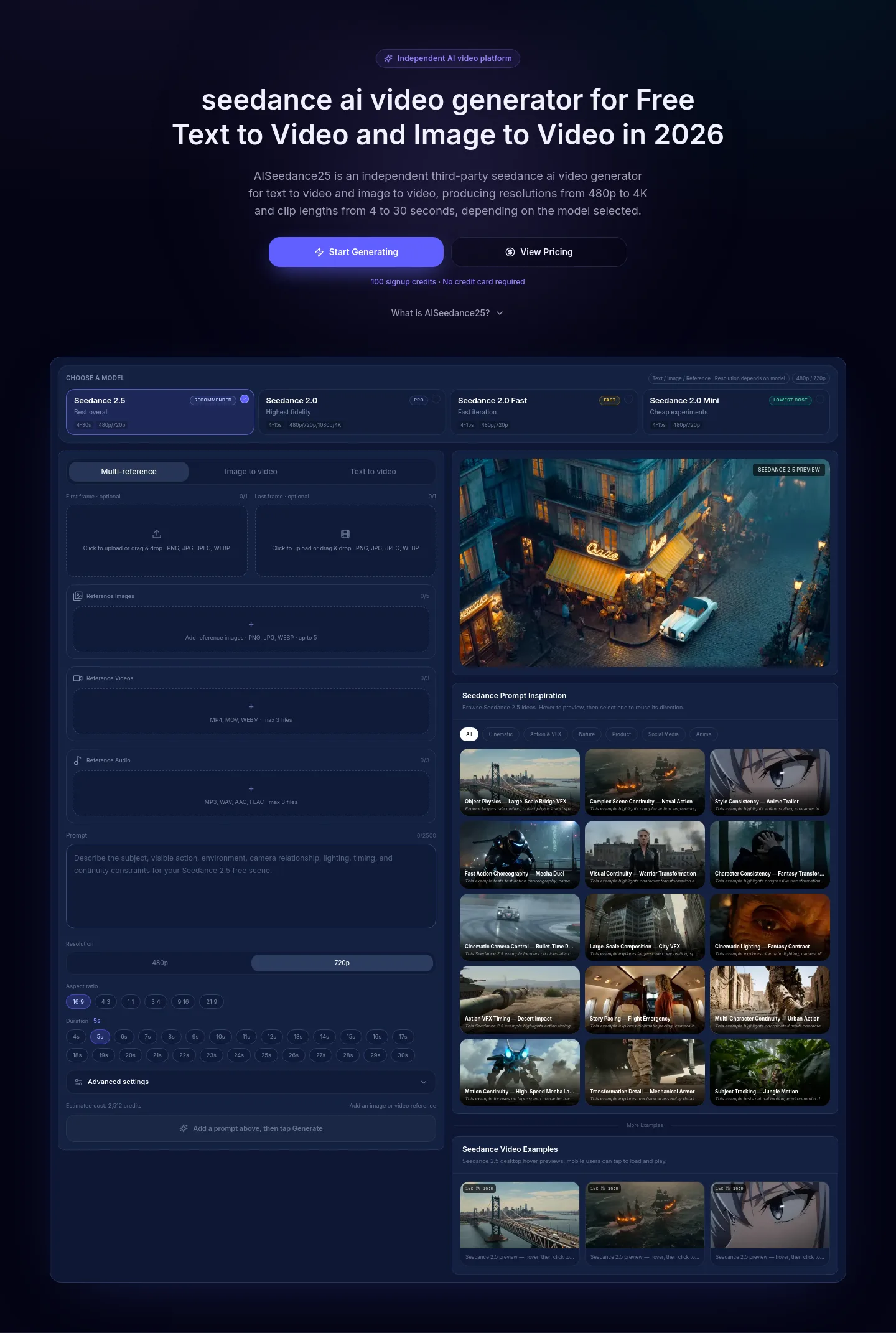Set duration to 10s

pyautogui.click(x=220, y=1037)
